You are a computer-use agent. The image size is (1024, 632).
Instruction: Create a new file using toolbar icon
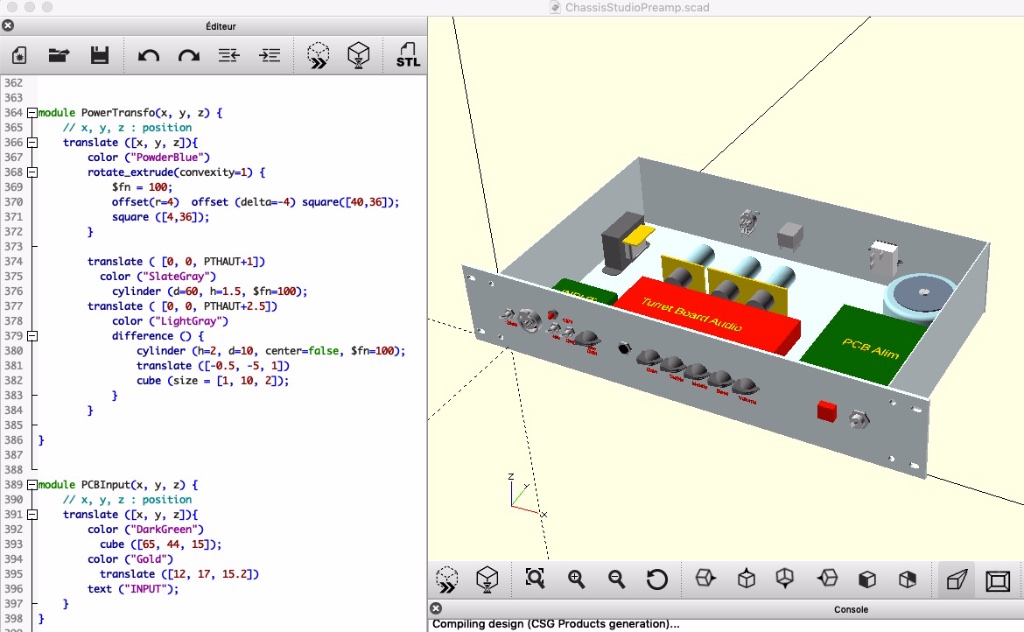[x=20, y=56]
